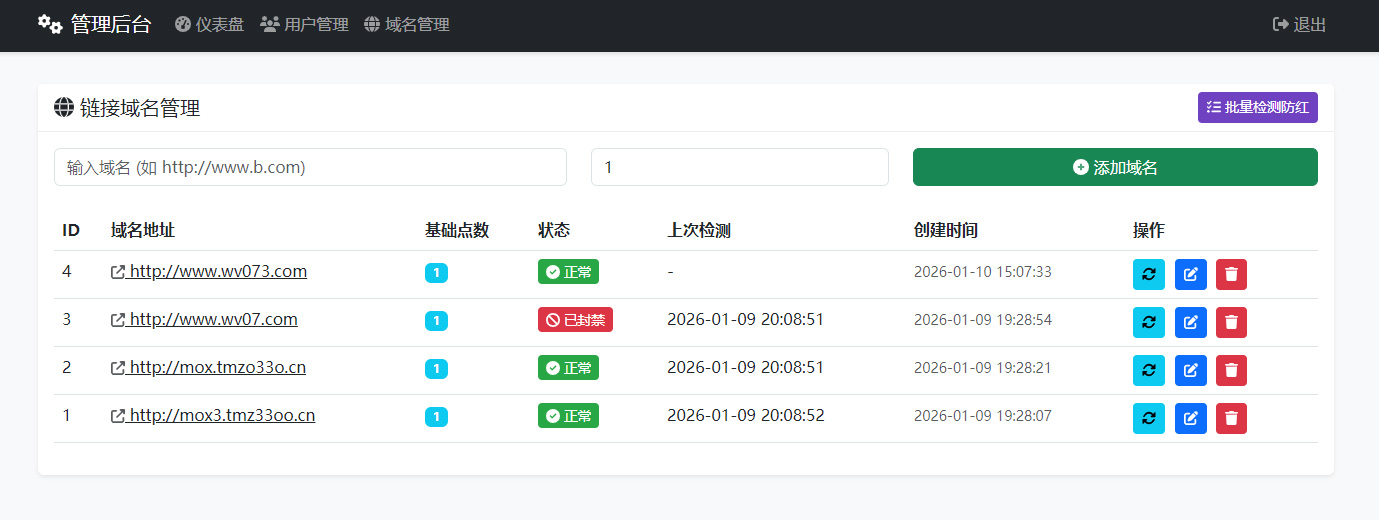Edit the www.wv07.com domain entry
The image size is (1379, 520).
pos(1190,322)
